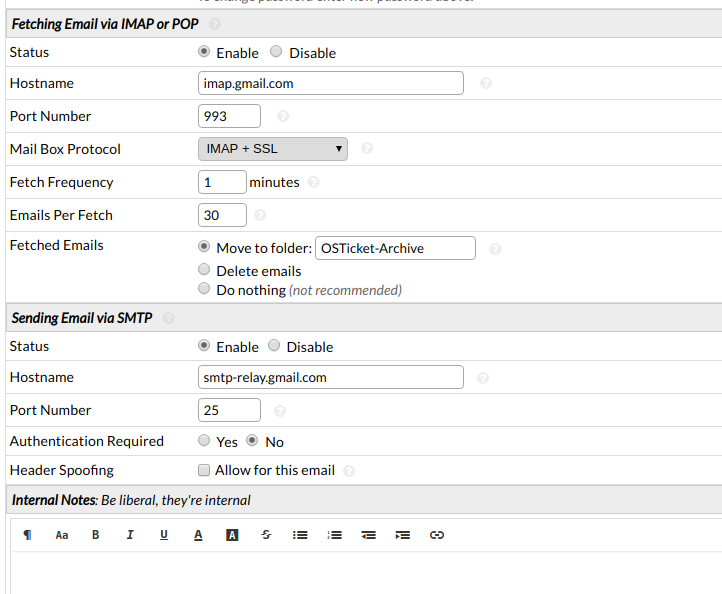
Task: Outdent the text in internal notes
Action: 368,535
